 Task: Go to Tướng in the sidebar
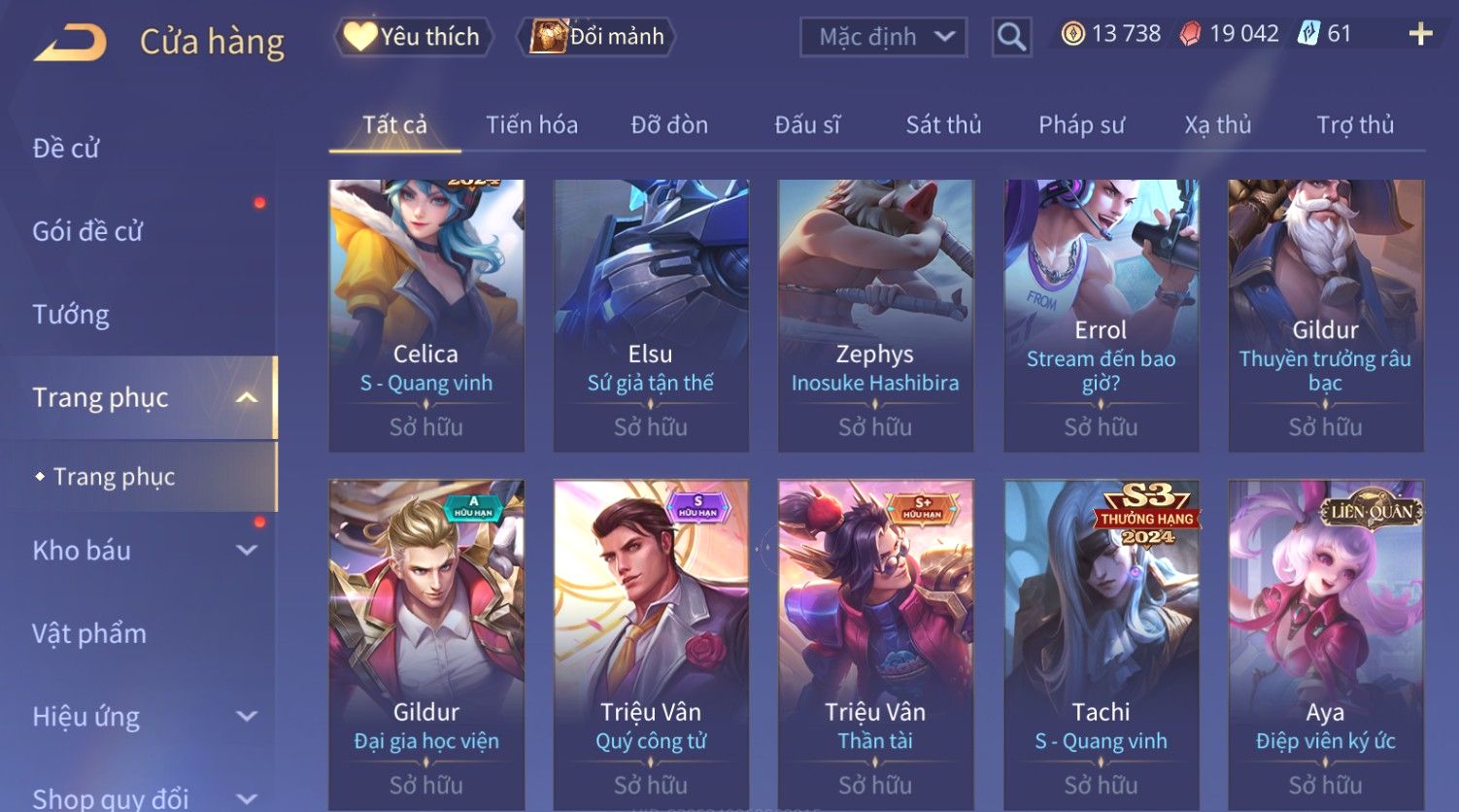click(x=71, y=315)
